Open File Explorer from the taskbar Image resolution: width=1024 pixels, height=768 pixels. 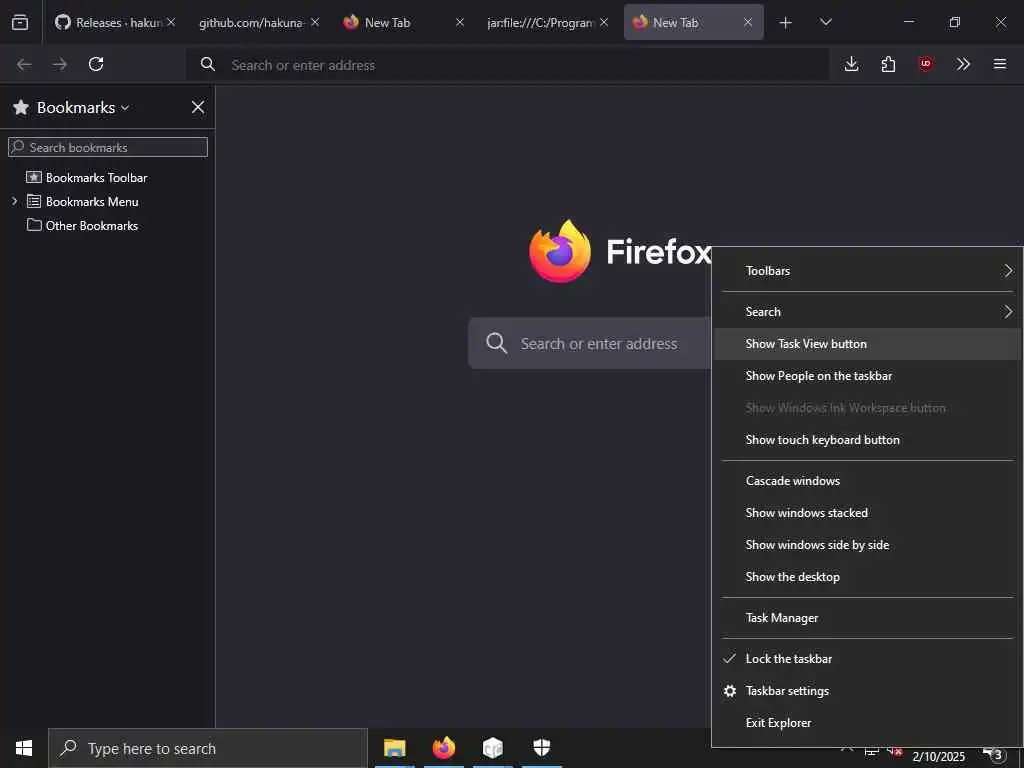click(394, 748)
